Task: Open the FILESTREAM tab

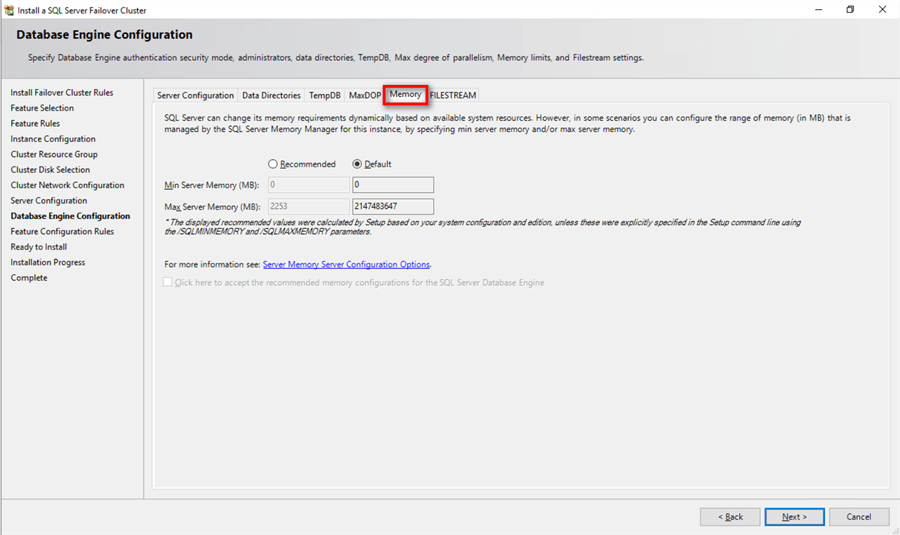Action: click(453, 95)
